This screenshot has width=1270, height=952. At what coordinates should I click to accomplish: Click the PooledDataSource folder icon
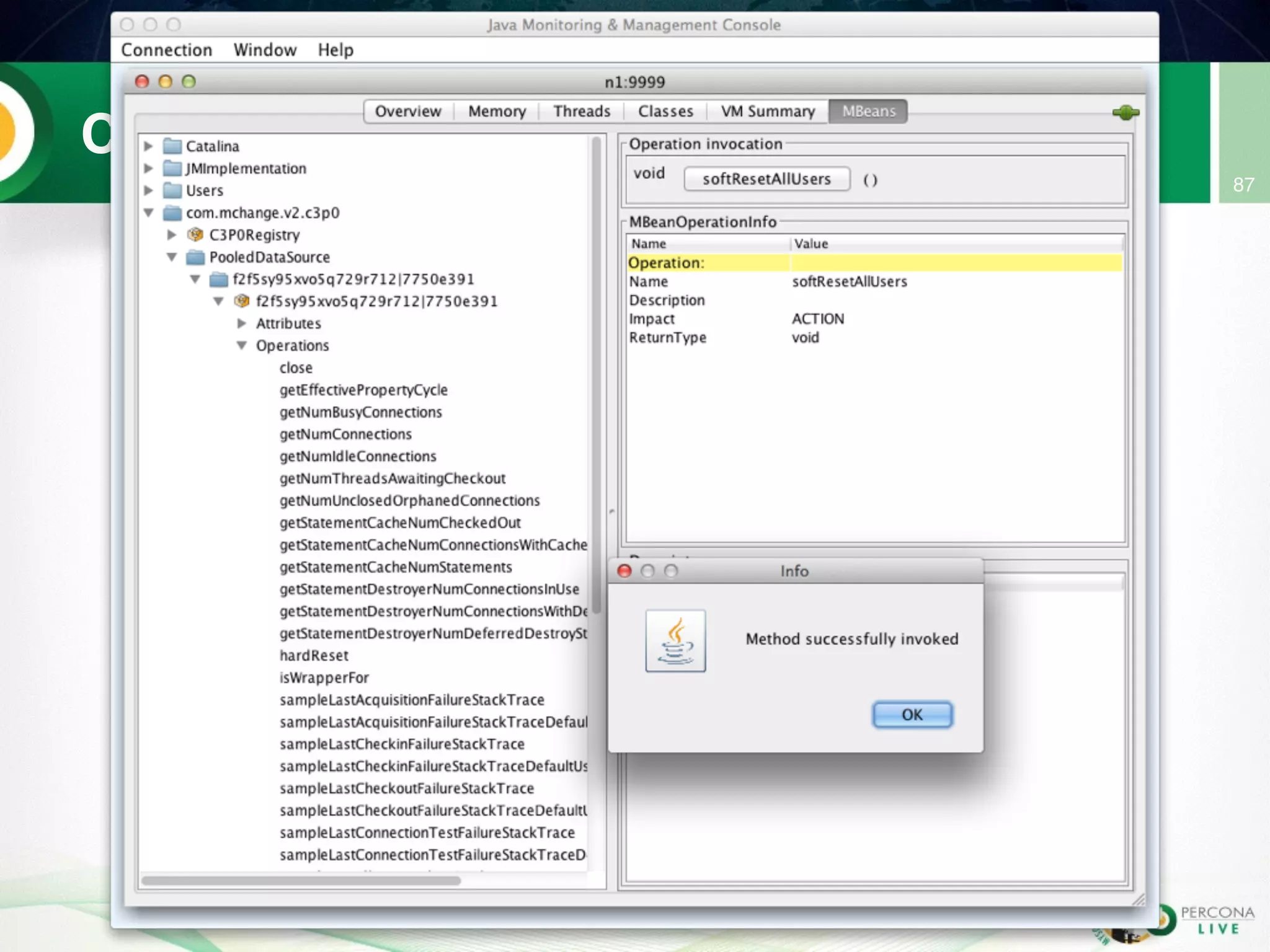[x=195, y=257]
